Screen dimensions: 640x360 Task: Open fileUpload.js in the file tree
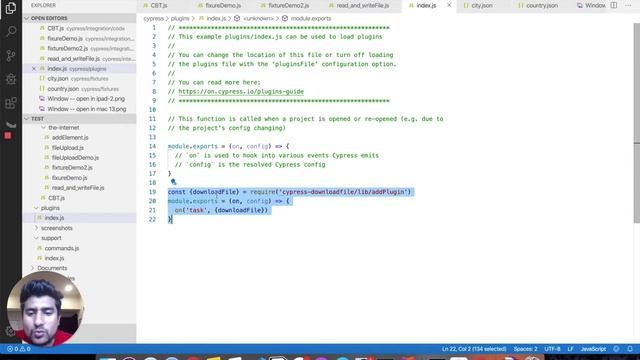68,148
